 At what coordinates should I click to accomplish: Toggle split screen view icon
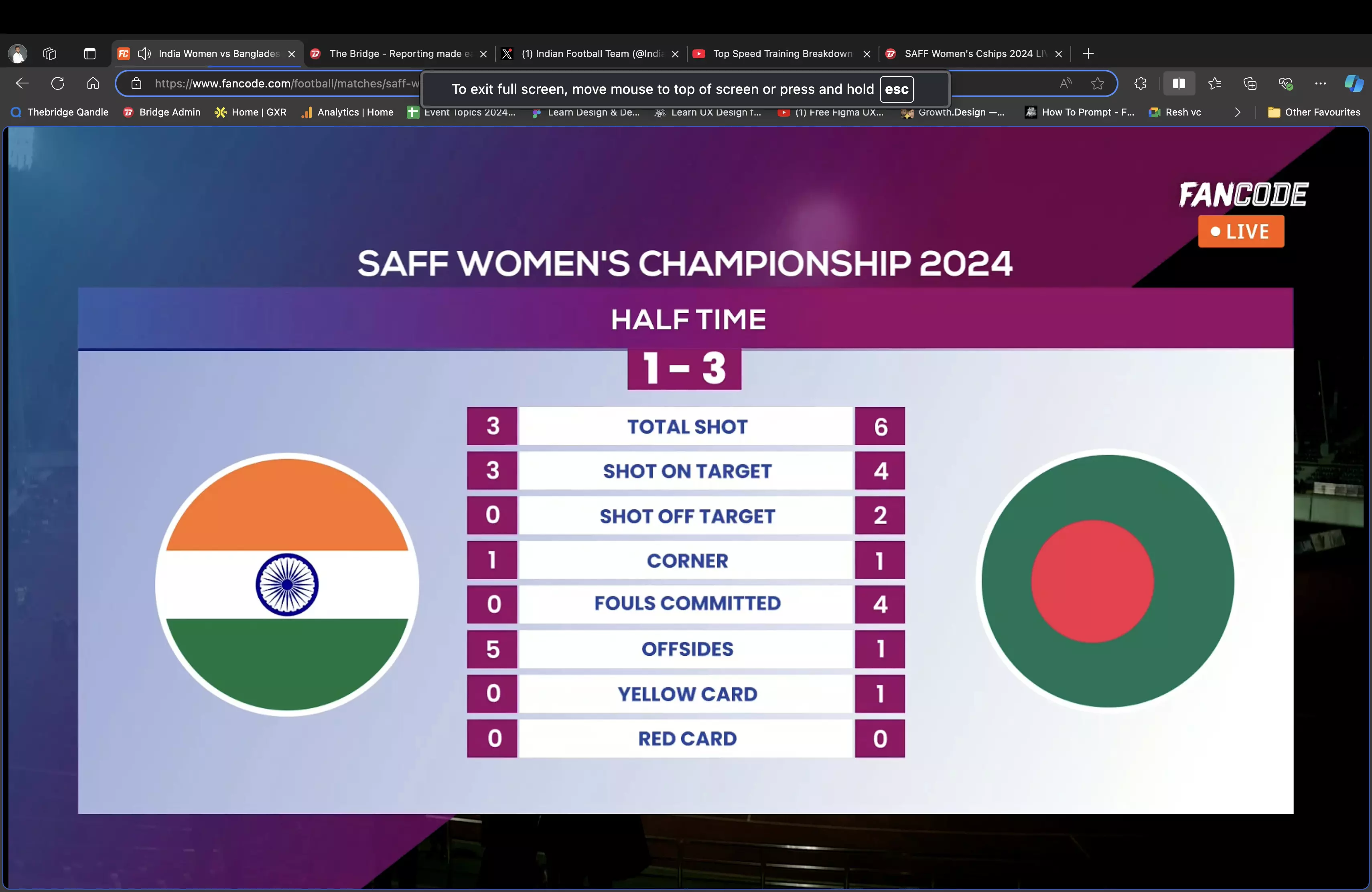(1179, 83)
